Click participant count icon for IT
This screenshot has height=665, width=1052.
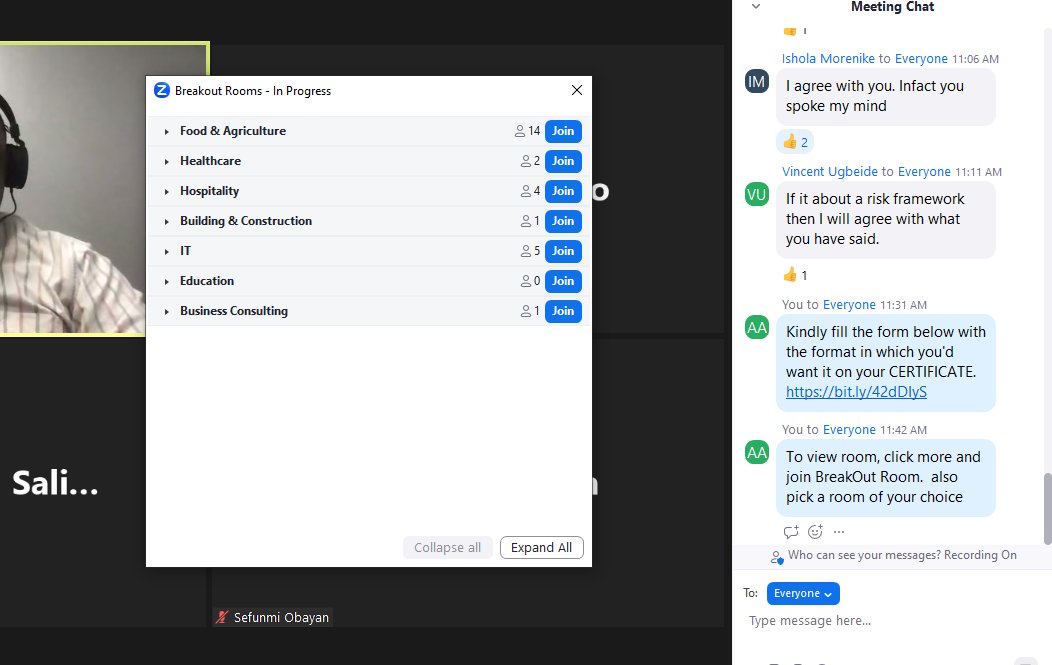pos(526,251)
